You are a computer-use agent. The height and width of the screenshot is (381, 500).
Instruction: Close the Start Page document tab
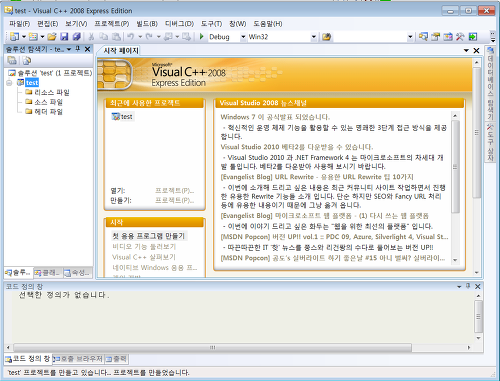[476, 51]
